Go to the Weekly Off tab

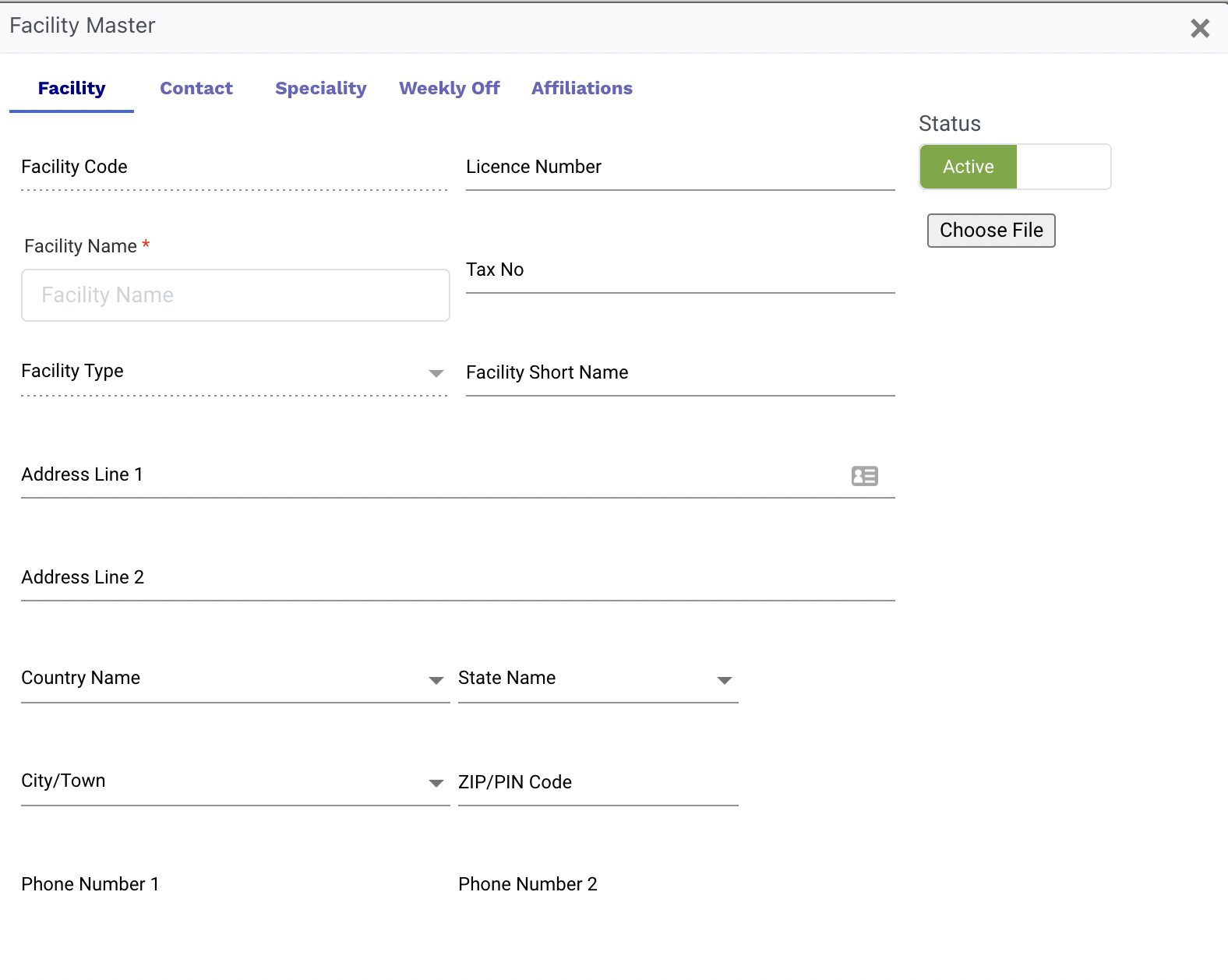(449, 89)
